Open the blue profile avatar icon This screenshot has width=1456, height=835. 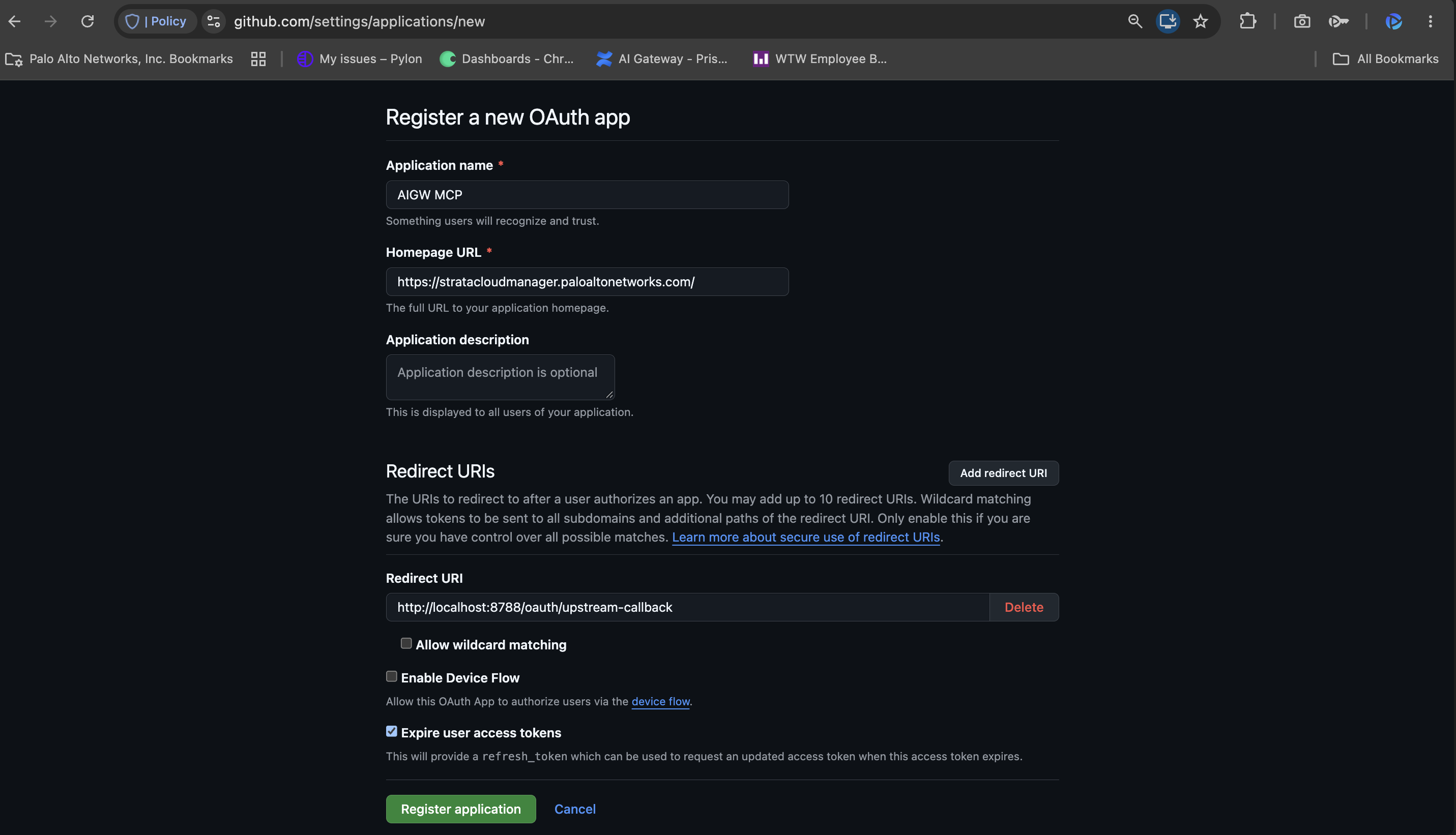[x=1393, y=21]
